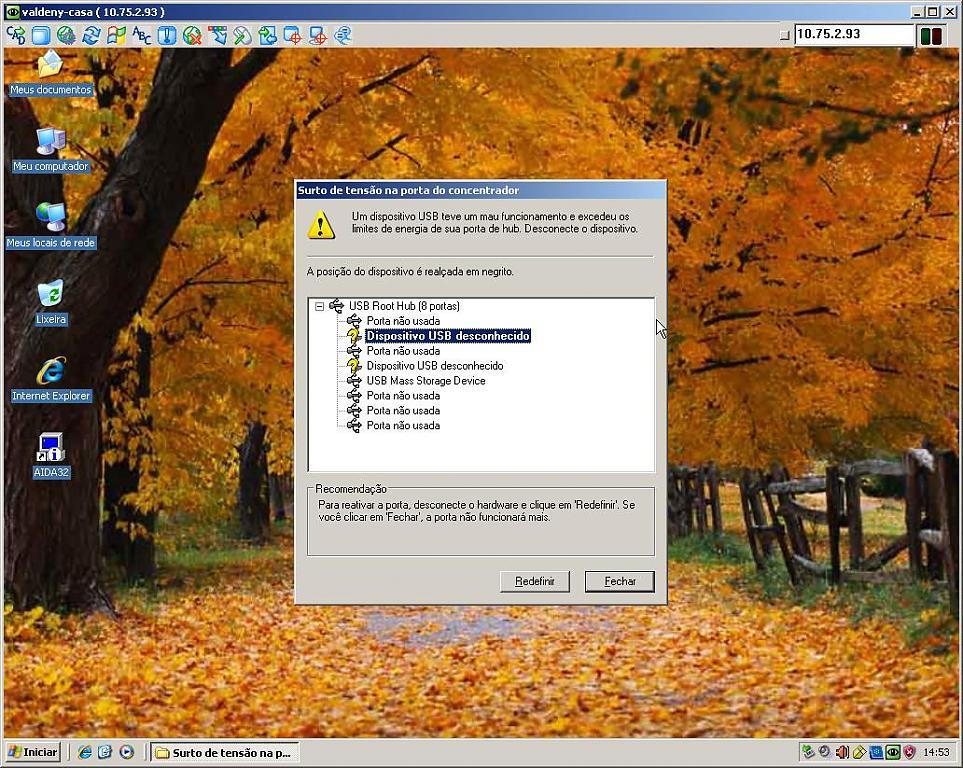
Task: Select the USB Root Hub (8 portas) row
Action: pos(404,306)
